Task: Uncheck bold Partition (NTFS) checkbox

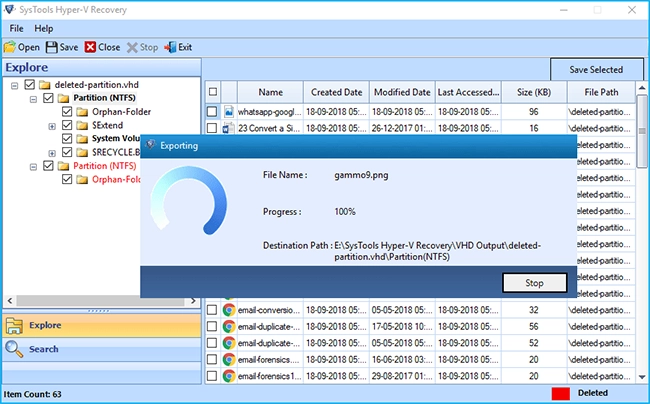Action: pos(49,98)
